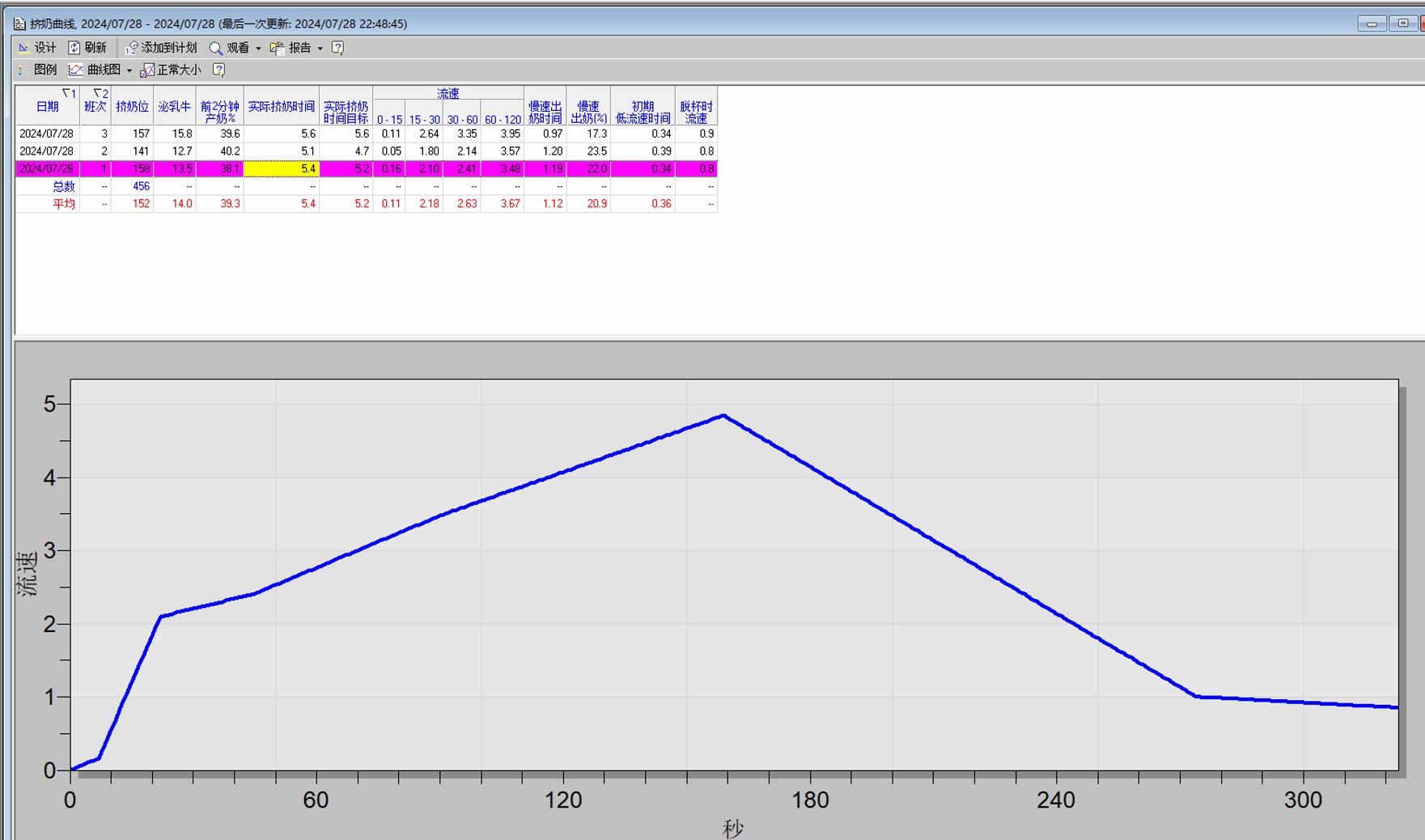
Task: Click the 添加到计划 icon
Action: (x=132, y=48)
